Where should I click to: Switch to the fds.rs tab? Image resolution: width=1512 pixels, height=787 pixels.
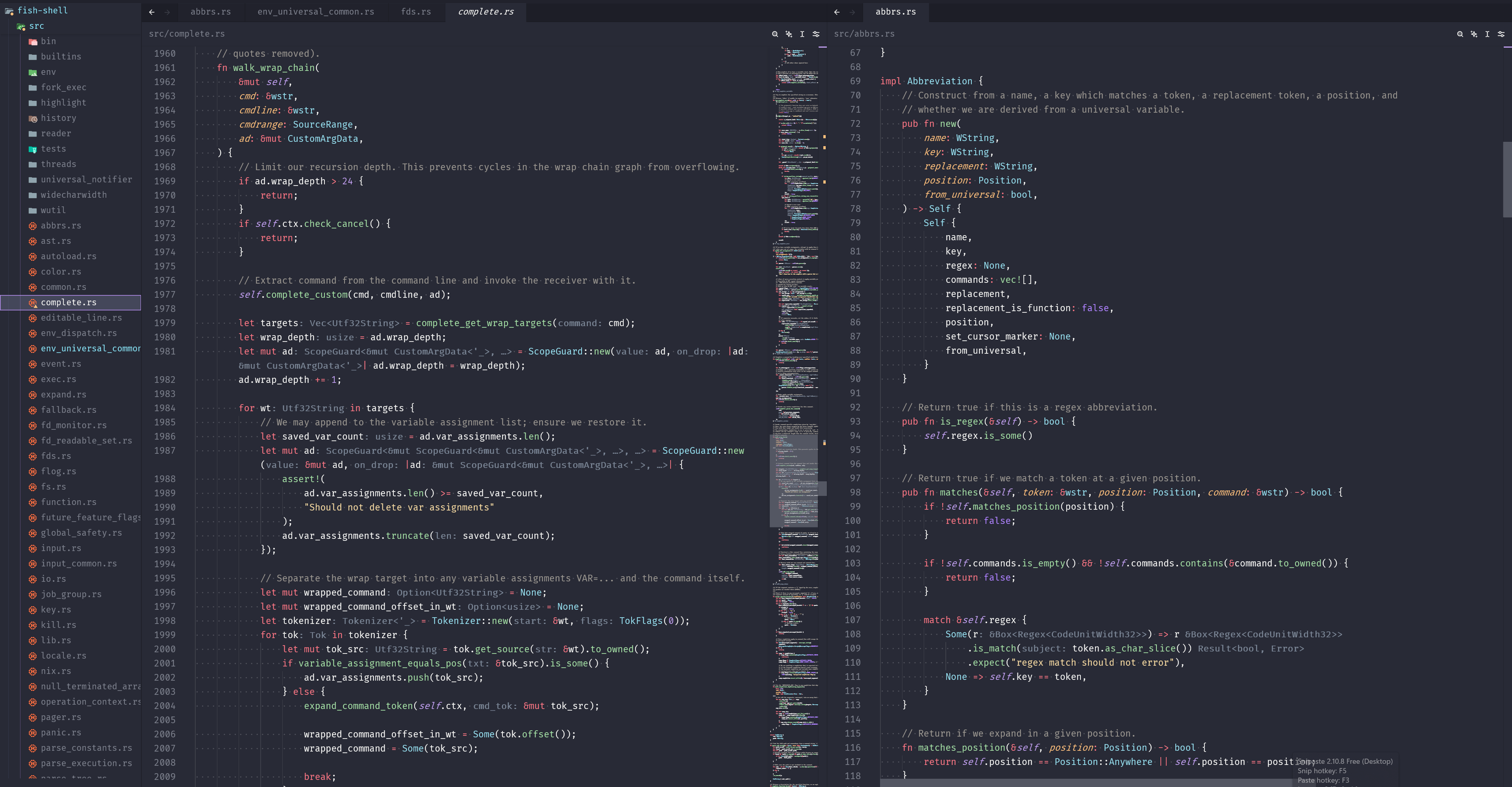click(416, 12)
